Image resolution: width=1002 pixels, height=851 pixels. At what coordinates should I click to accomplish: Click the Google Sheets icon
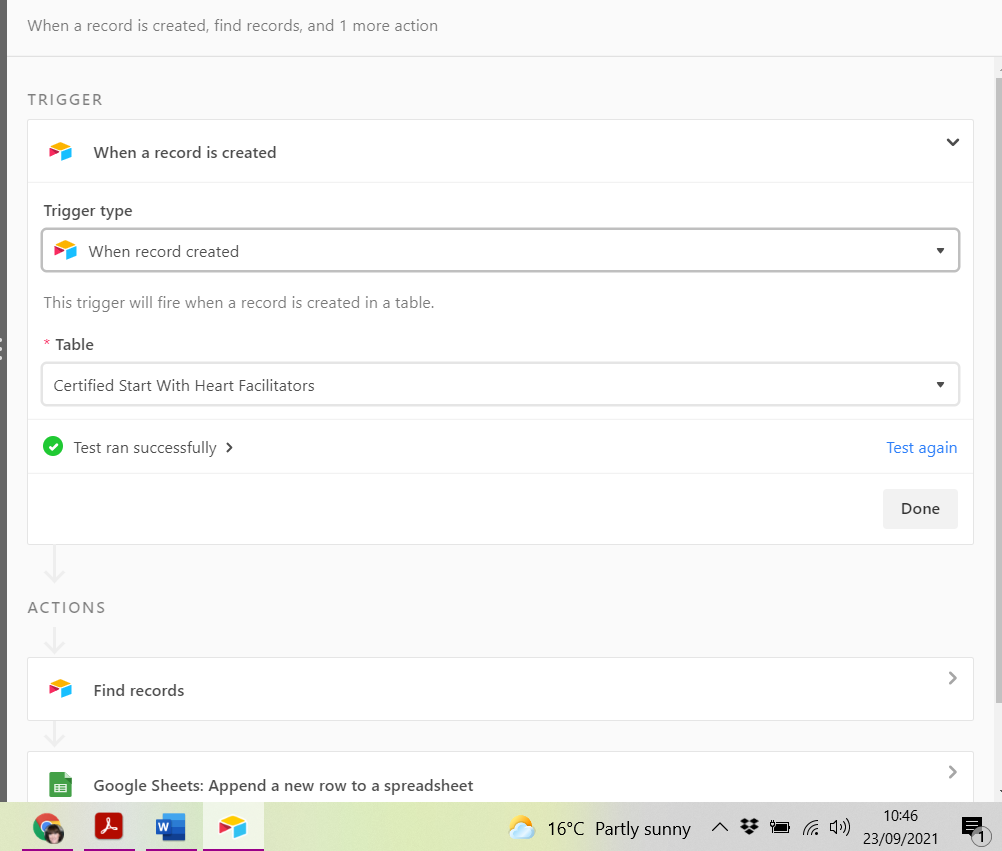point(61,785)
